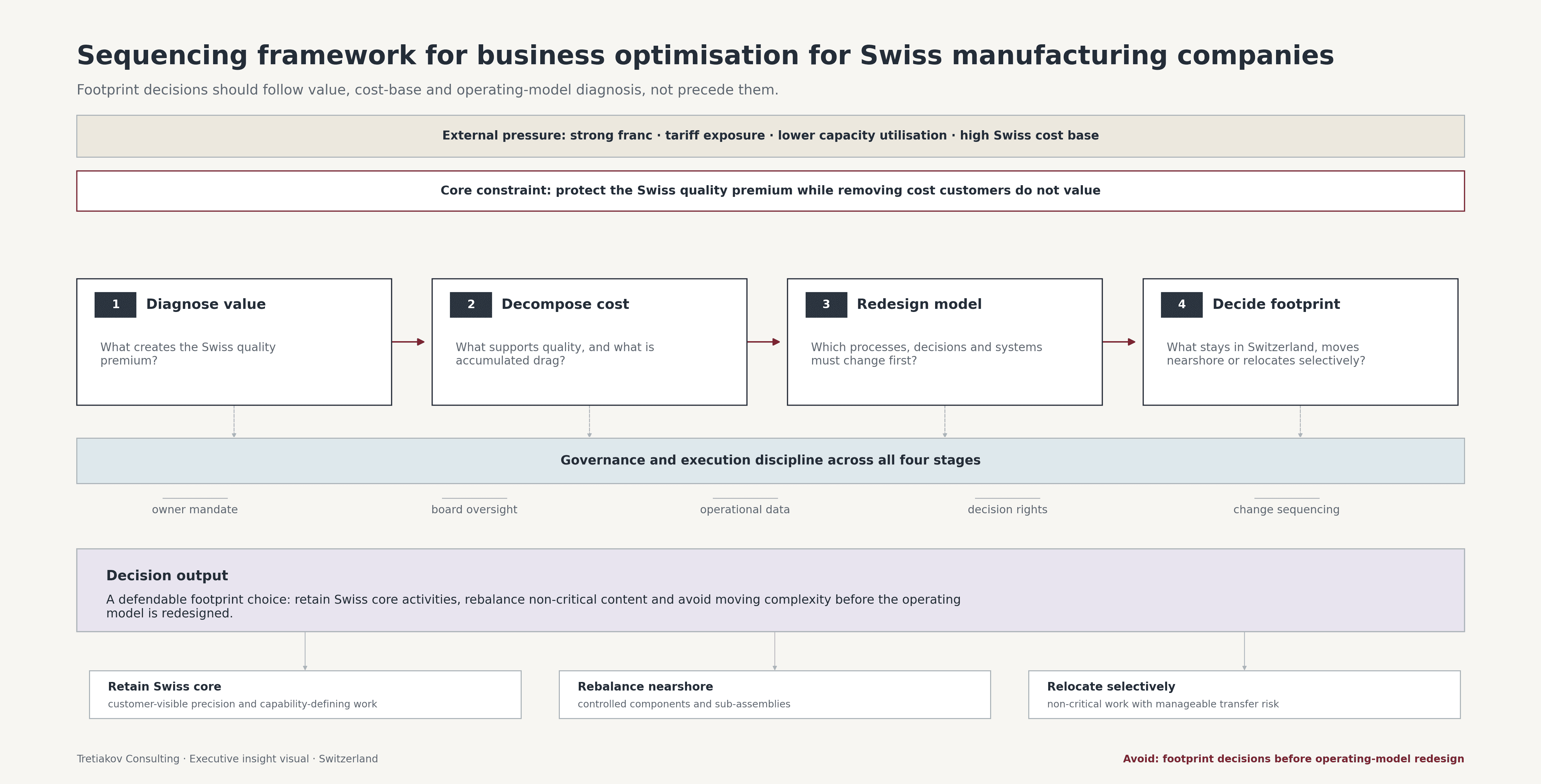Click the subtitle 'Footprint decisions should follow value'
Screen dimensions: 1541x784
tap(427, 90)
